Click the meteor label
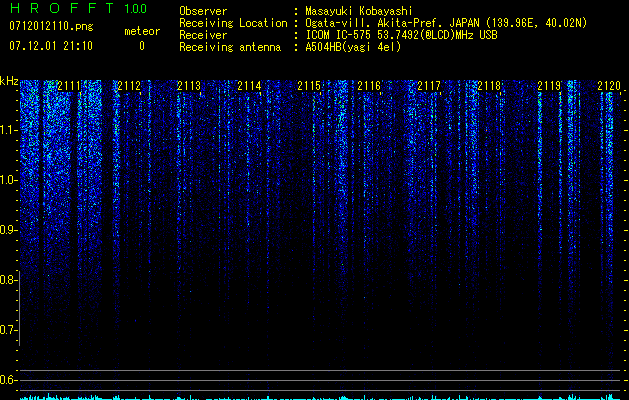The width and height of the screenshot is (629, 400). 142,31
